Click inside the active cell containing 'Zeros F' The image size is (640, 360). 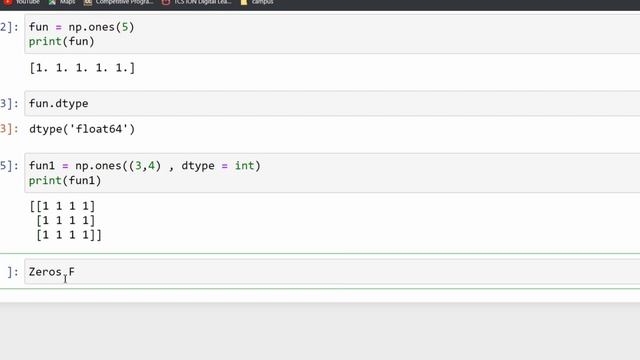coord(332,272)
